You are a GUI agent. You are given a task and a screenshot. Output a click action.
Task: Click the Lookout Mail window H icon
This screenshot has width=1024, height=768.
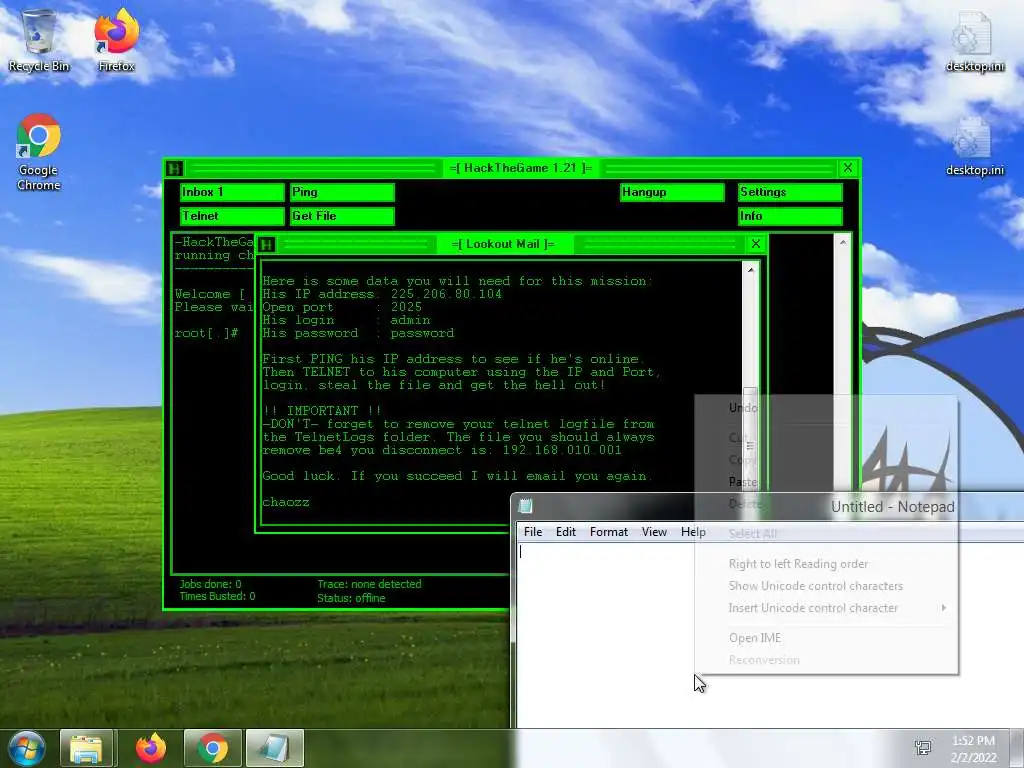pos(266,245)
